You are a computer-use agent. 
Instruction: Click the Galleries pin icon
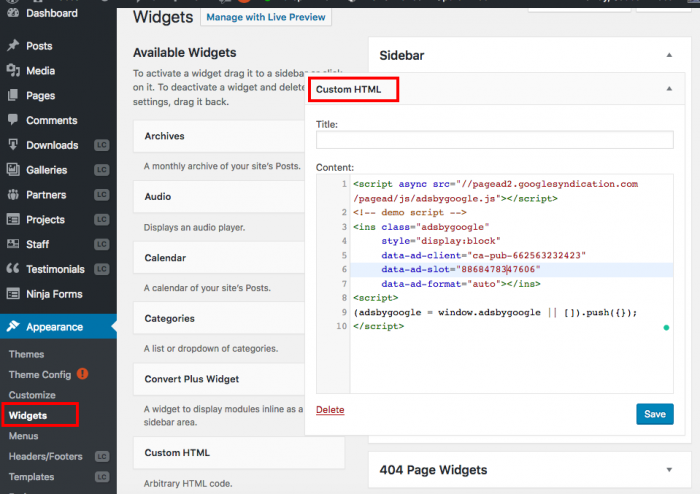tap(12, 170)
